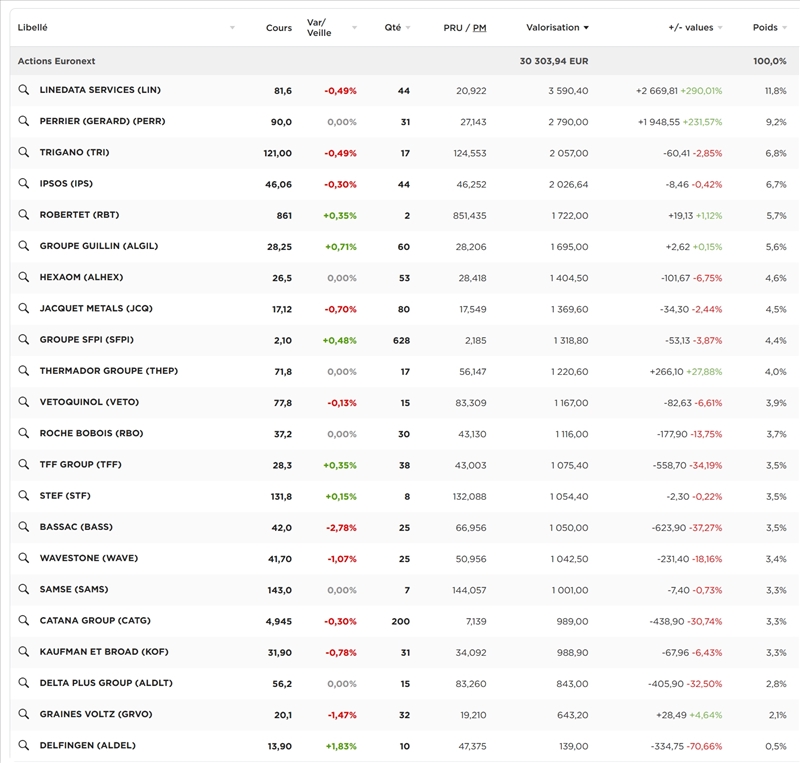Click GROUPE GUILLIN price 28,25
This screenshot has width=800, height=763.
[x=280, y=247]
